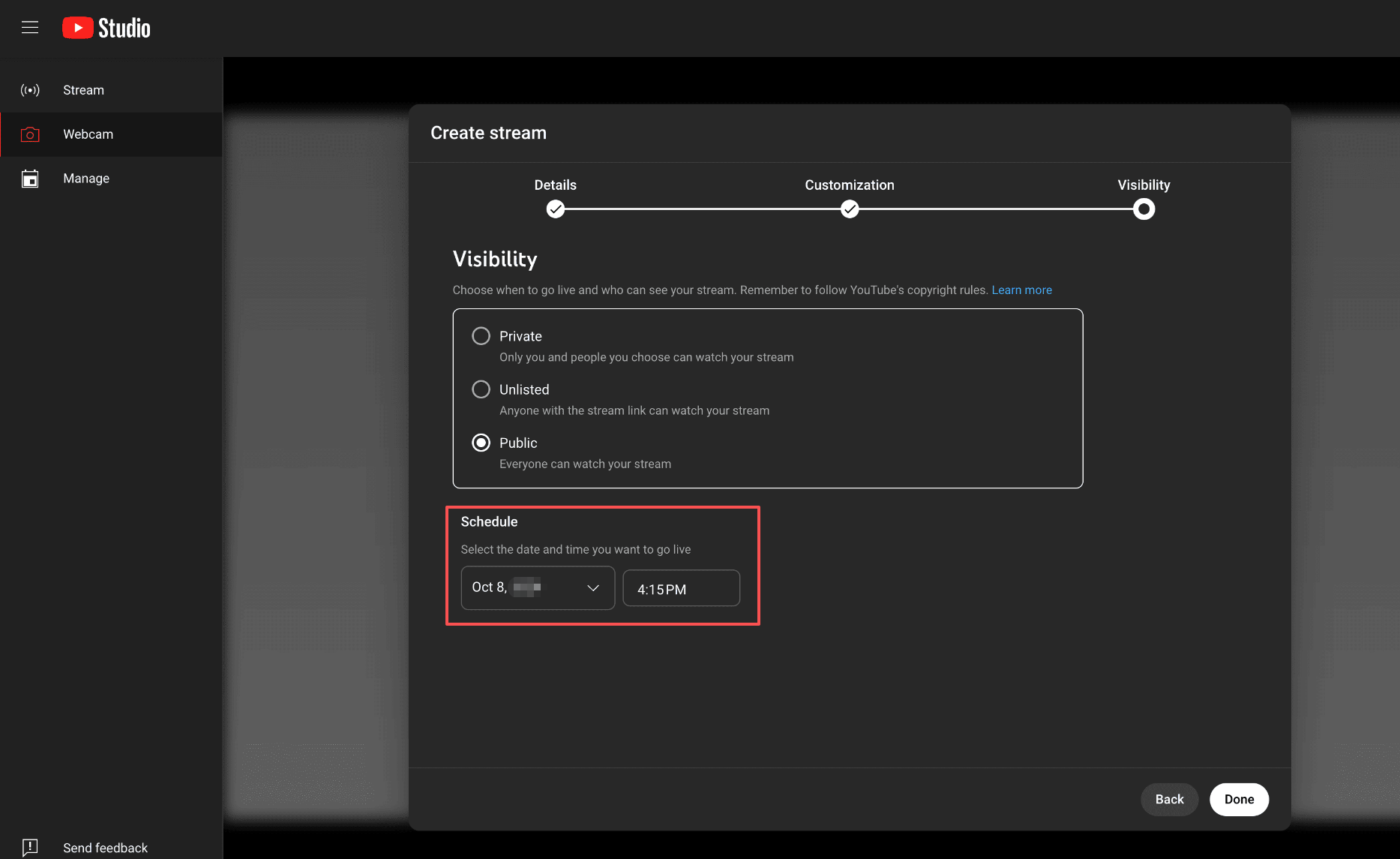
Task: Open the hamburger navigation menu
Action: coord(30,28)
